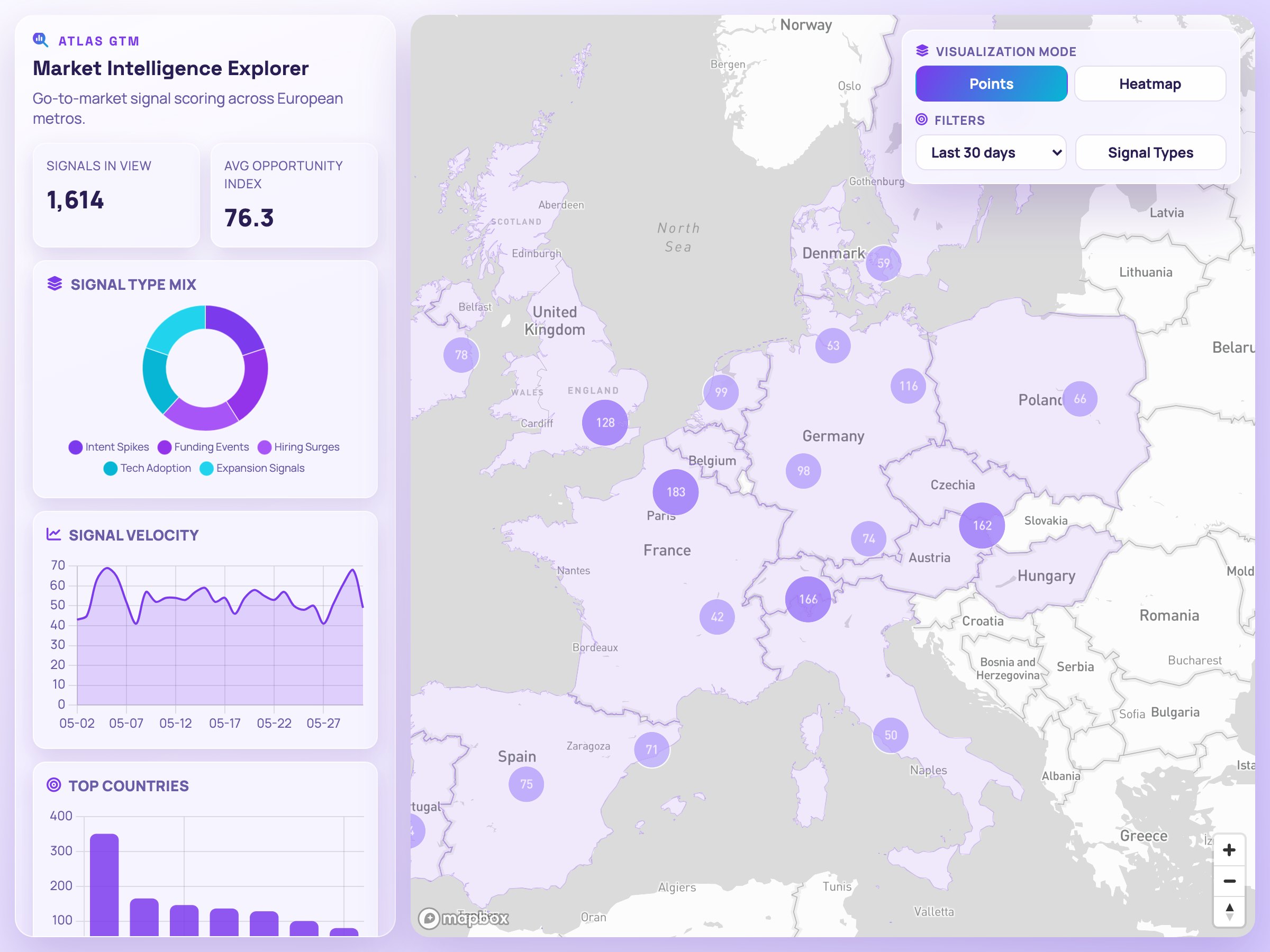The height and width of the screenshot is (952, 1270).
Task: Click the 63 cluster in northern Germany
Action: pyautogui.click(x=832, y=345)
